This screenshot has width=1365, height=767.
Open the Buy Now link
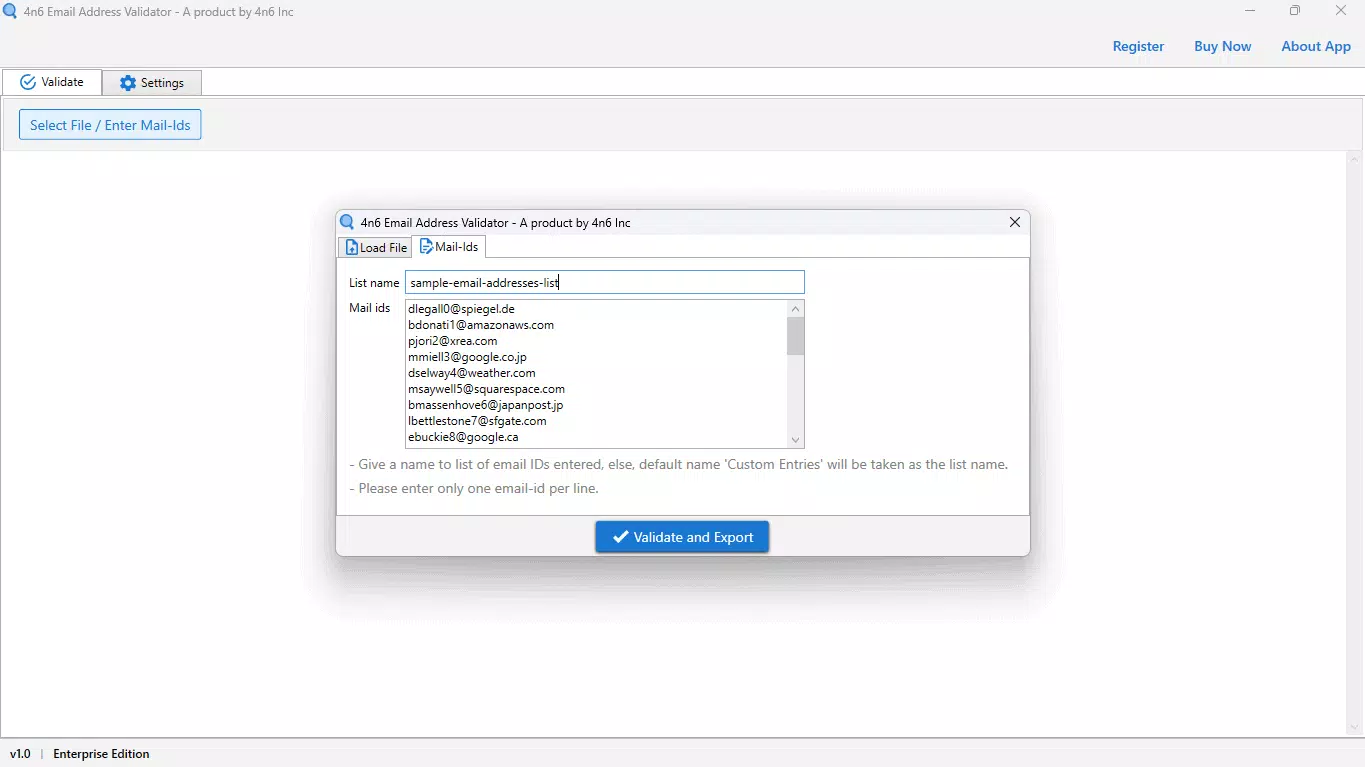1222,46
